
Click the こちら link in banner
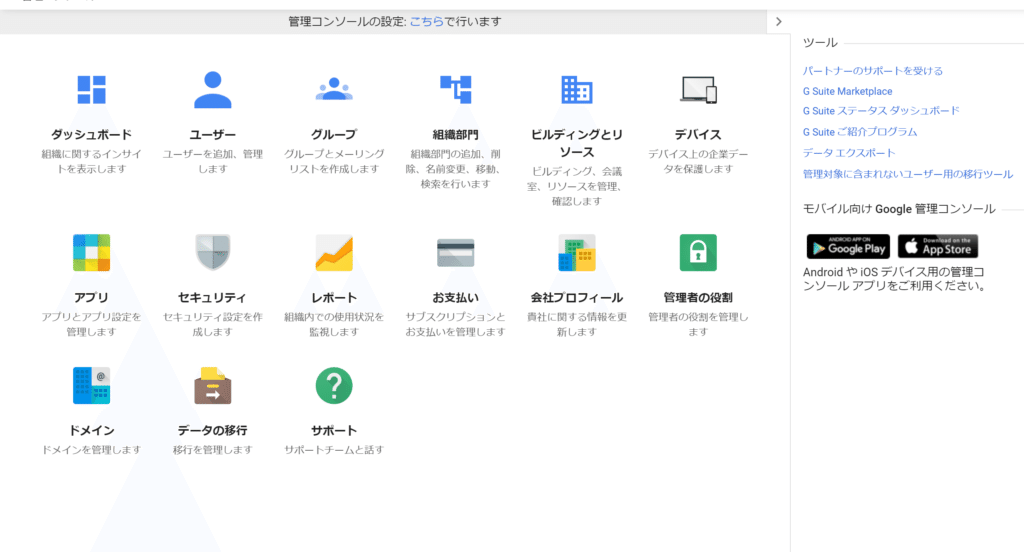(426, 22)
